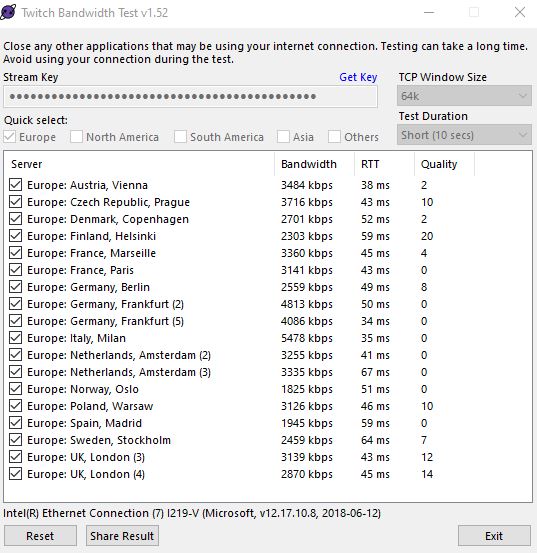Uncheck the Norway, Oslo server
The height and width of the screenshot is (553, 537).
coord(16,389)
